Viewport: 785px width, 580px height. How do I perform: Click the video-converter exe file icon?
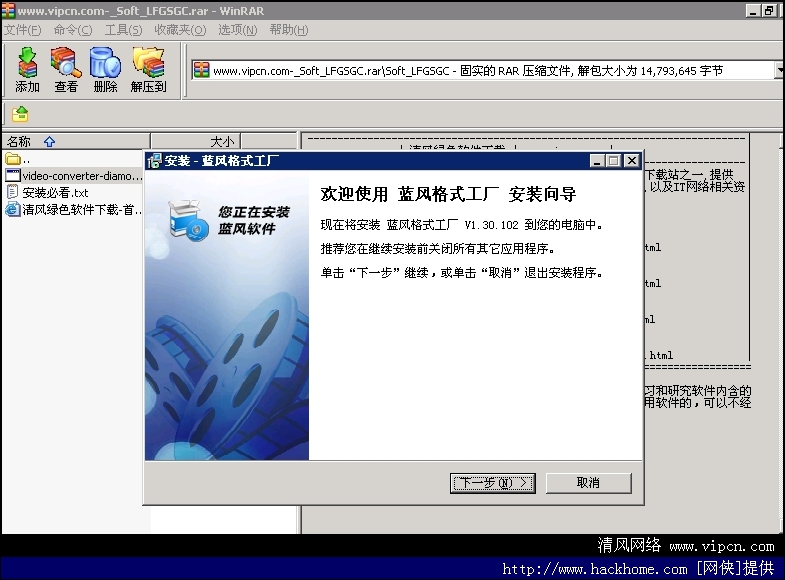click(13, 176)
